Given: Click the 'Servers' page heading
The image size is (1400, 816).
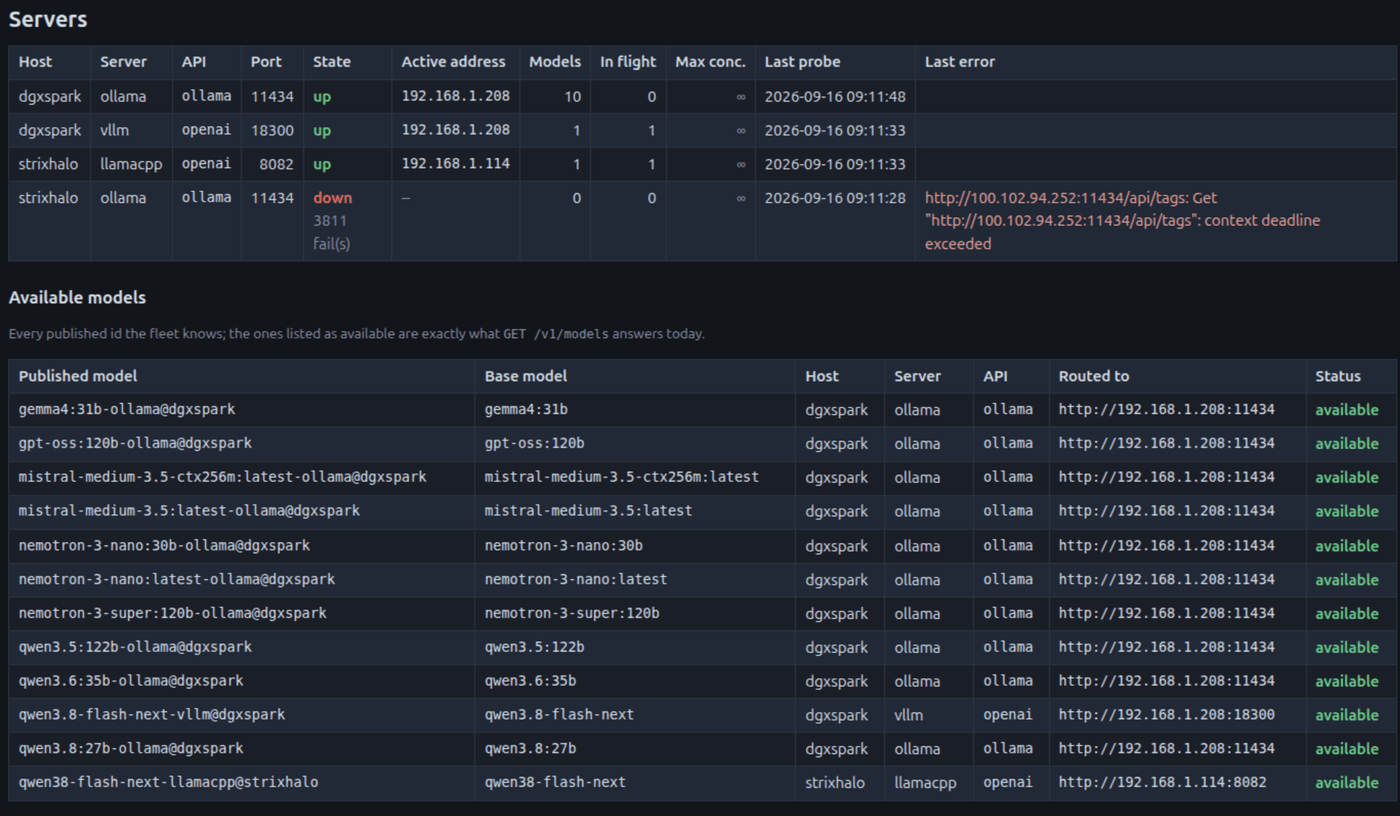Looking at the screenshot, I should coord(47,19).
